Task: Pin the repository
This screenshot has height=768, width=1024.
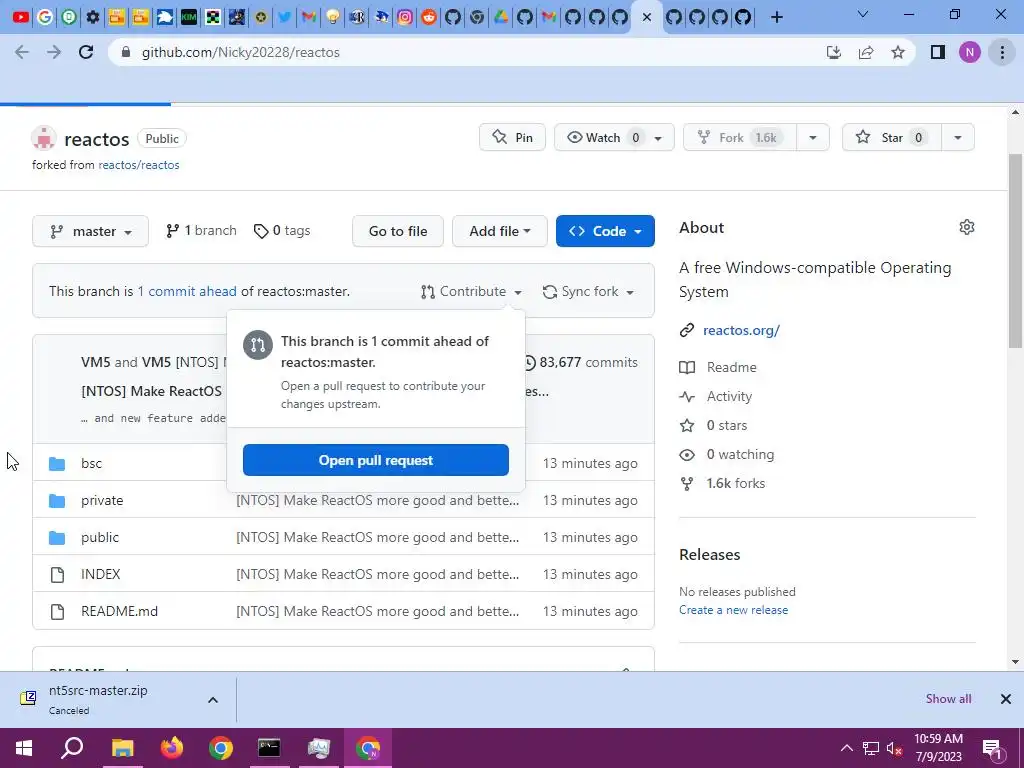Action: pyautogui.click(x=512, y=137)
